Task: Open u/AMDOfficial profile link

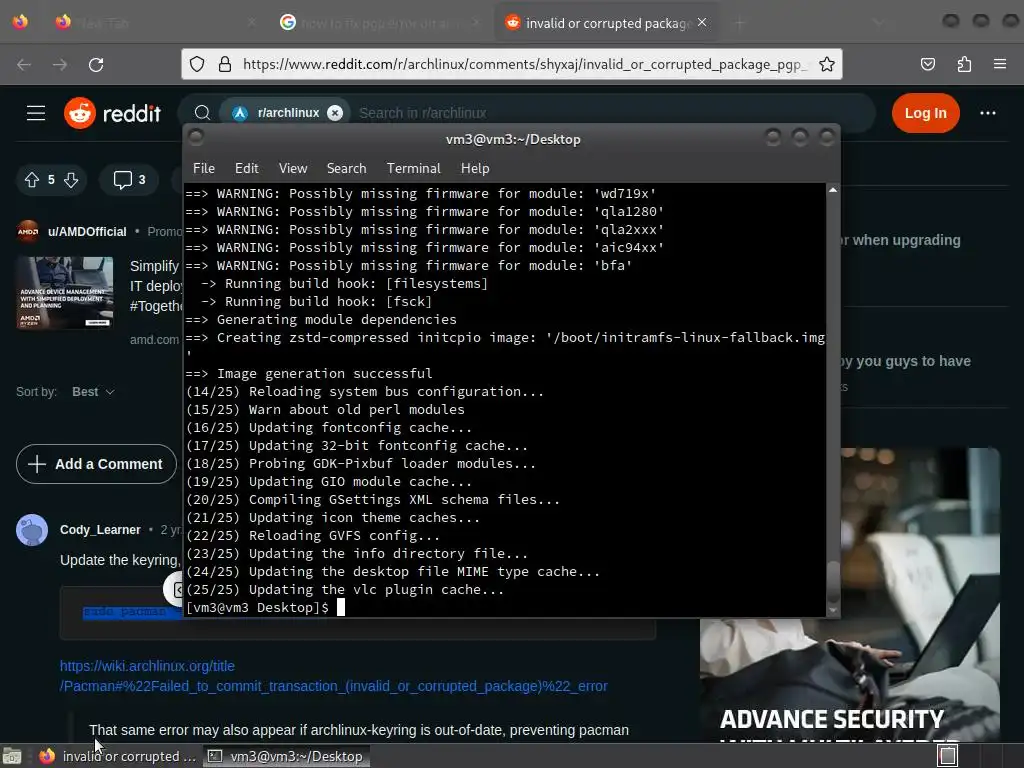Action: tap(87, 232)
